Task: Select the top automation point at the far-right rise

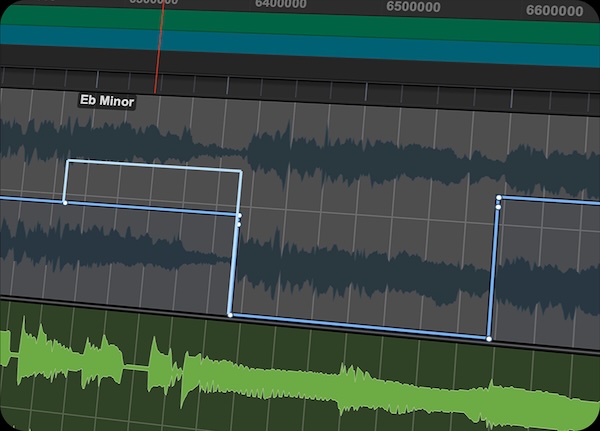Action: (498, 197)
